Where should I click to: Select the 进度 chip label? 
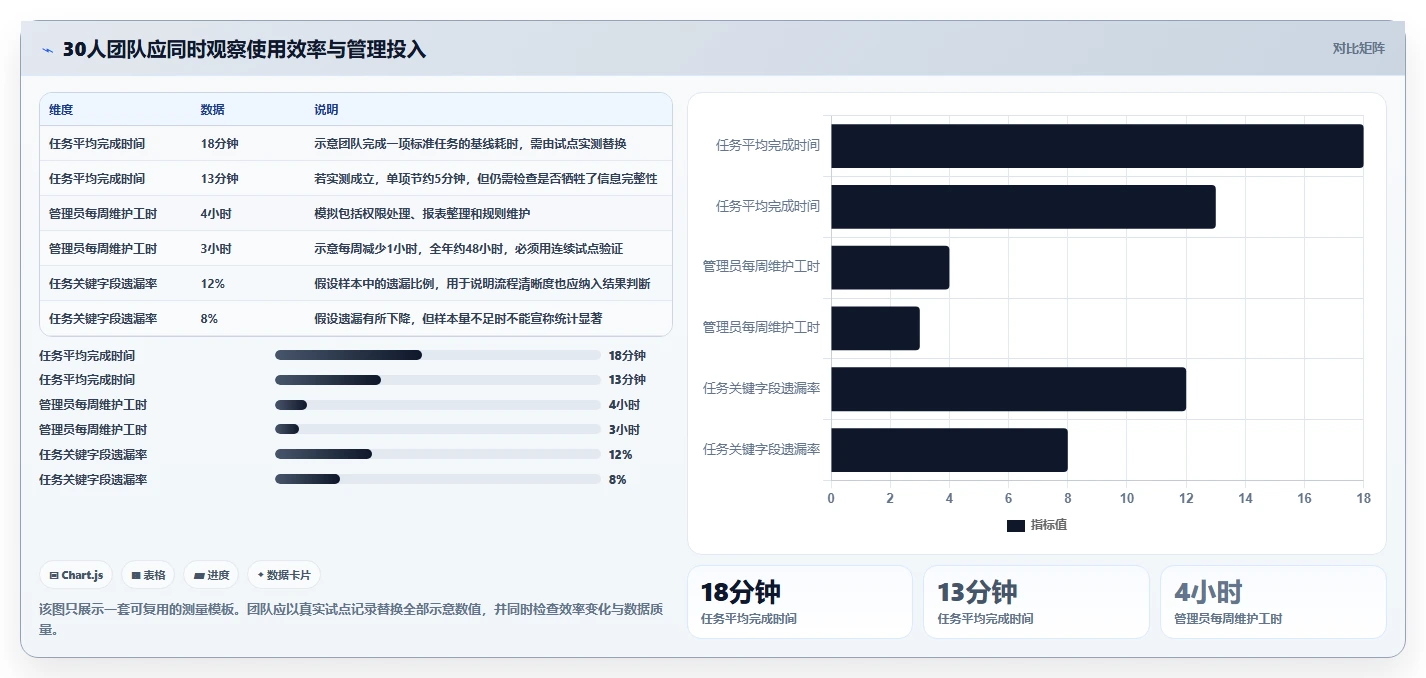[218, 575]
